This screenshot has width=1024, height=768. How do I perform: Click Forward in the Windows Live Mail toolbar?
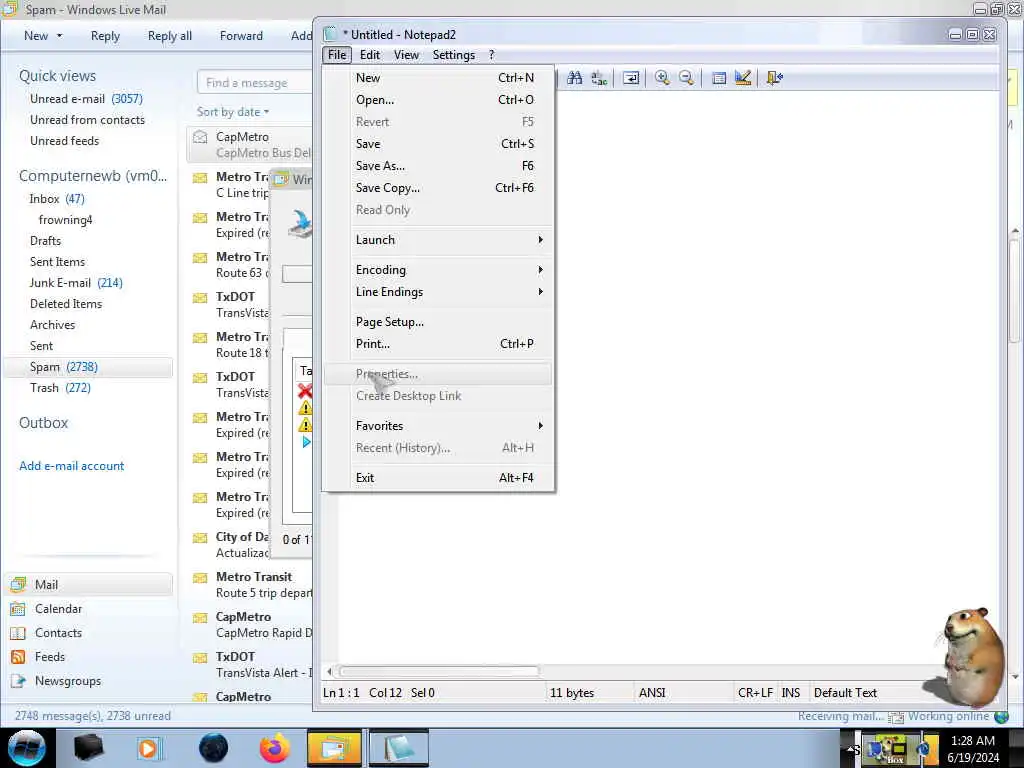(x=241, y=36)
